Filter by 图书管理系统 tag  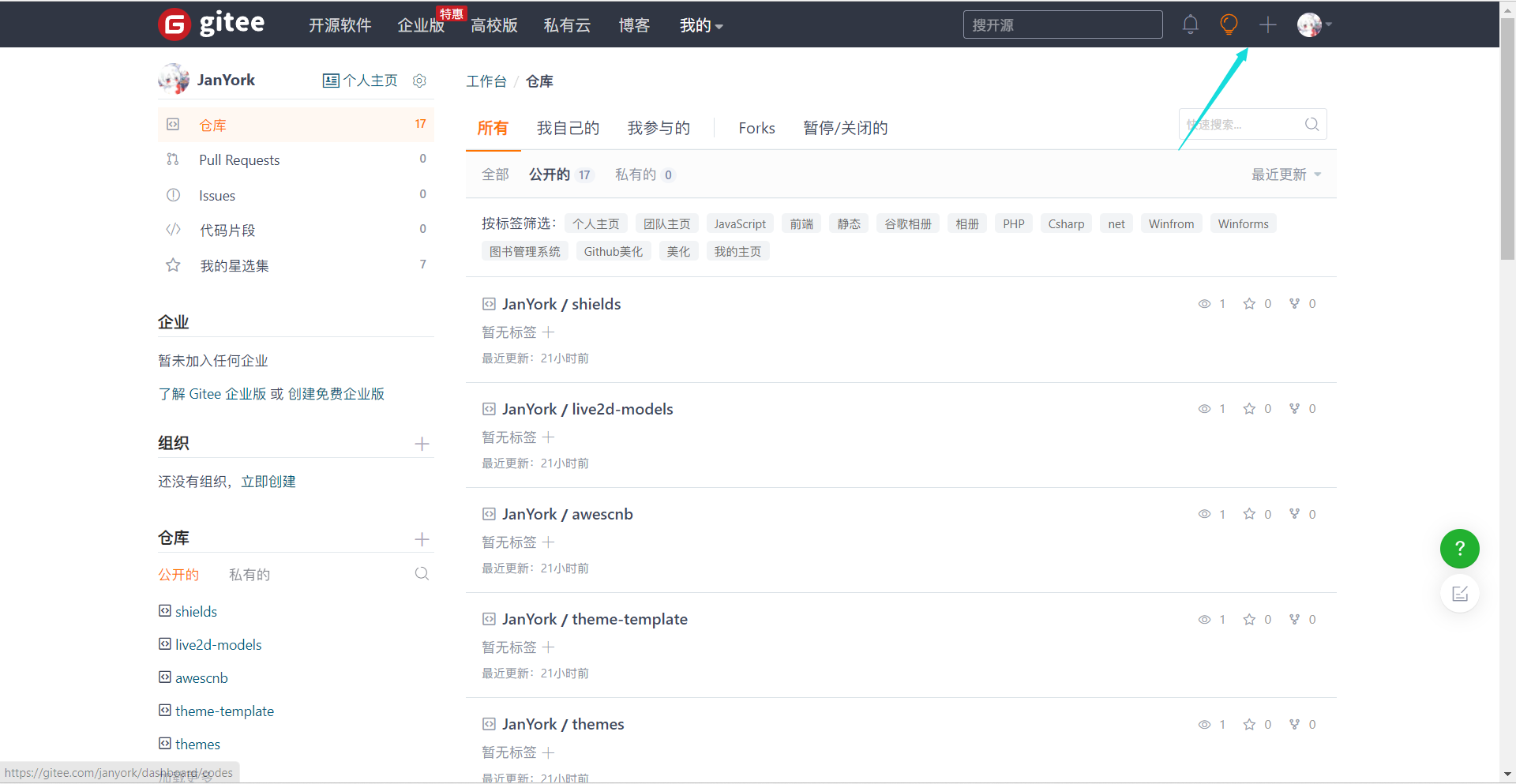pos(525,251)
